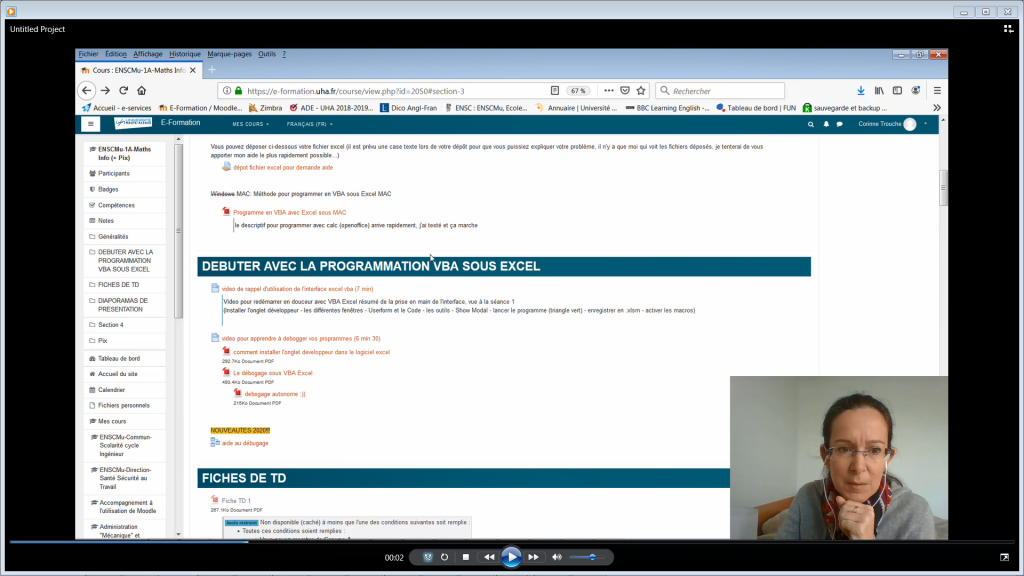Open Compétences in sidebar

click(x=116, y=205)
